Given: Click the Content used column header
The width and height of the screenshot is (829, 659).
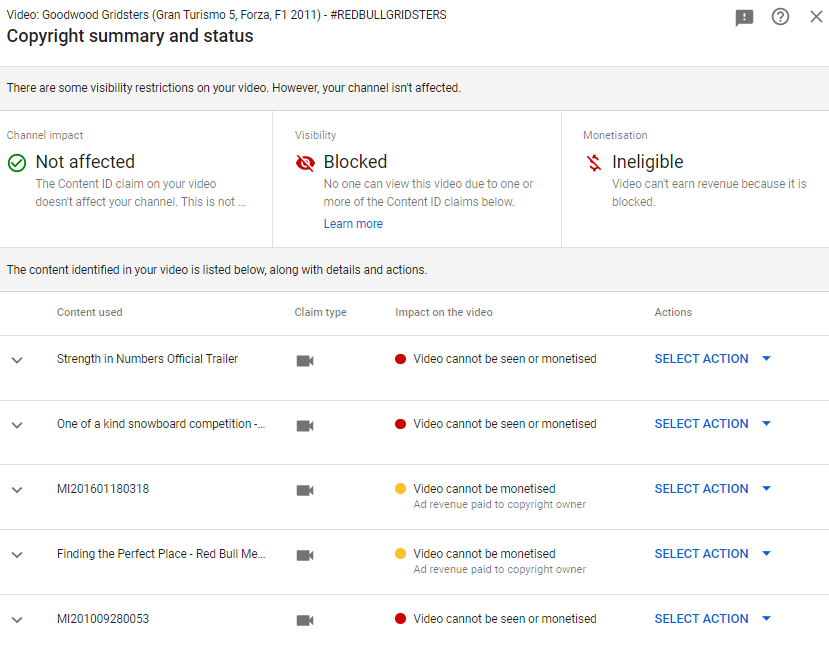Looking at the screenshot, I should click(x=89, y=312).
